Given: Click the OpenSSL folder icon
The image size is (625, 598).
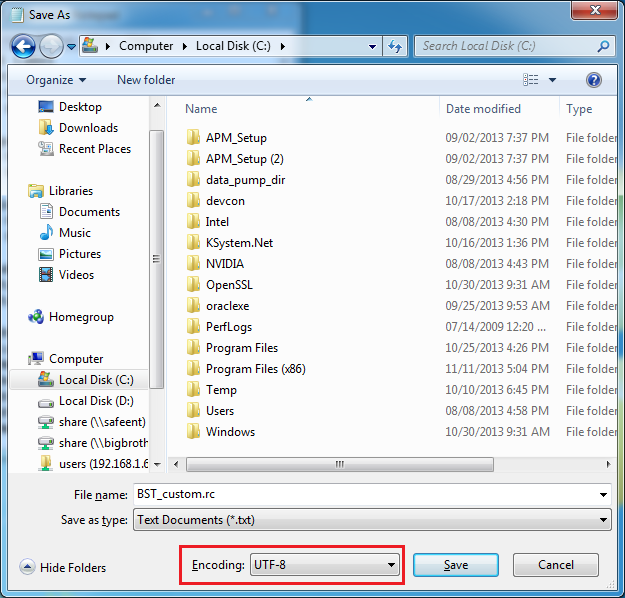Looking at the screenshot, I should click(x=194, y=285).
